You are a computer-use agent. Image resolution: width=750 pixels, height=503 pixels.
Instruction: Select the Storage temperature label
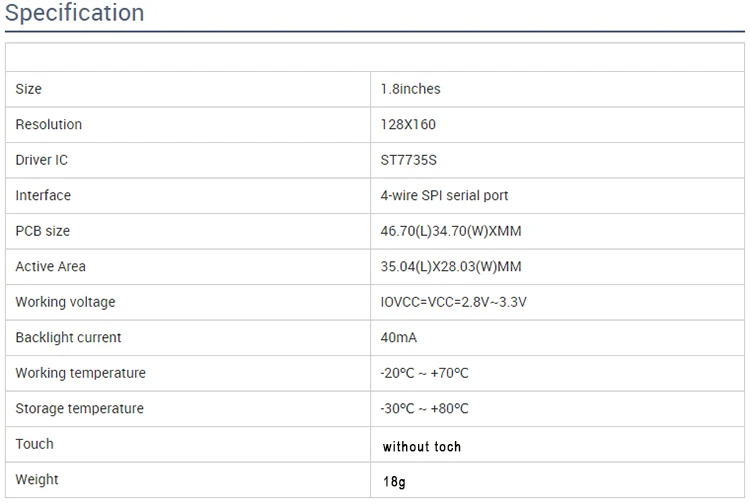[79, 409]
